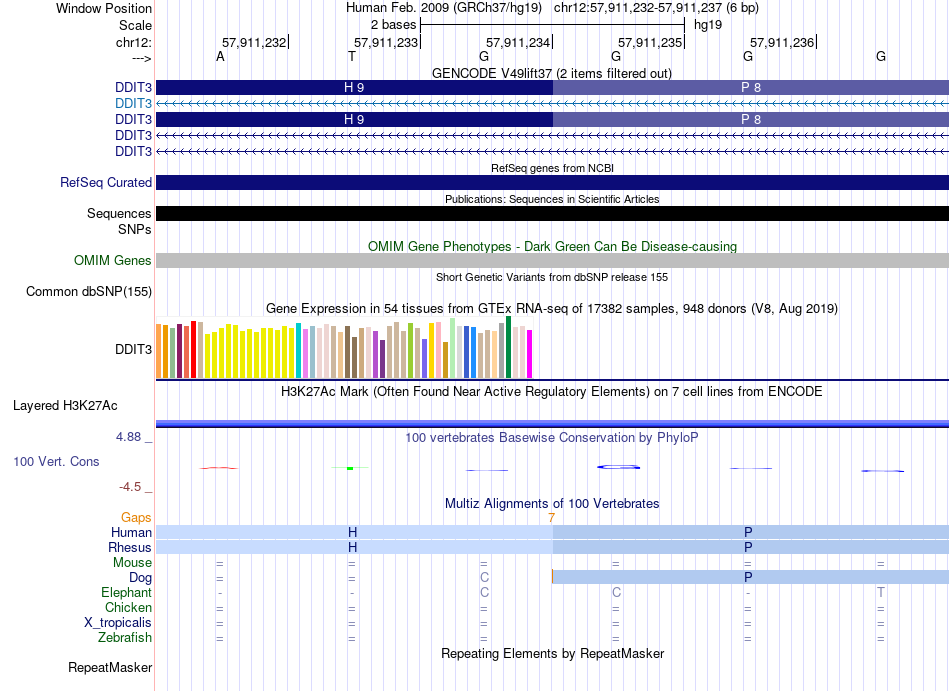Open the H3K27Ac Mark track title
The height and width of the screenshot is (691, 950).
552,391
